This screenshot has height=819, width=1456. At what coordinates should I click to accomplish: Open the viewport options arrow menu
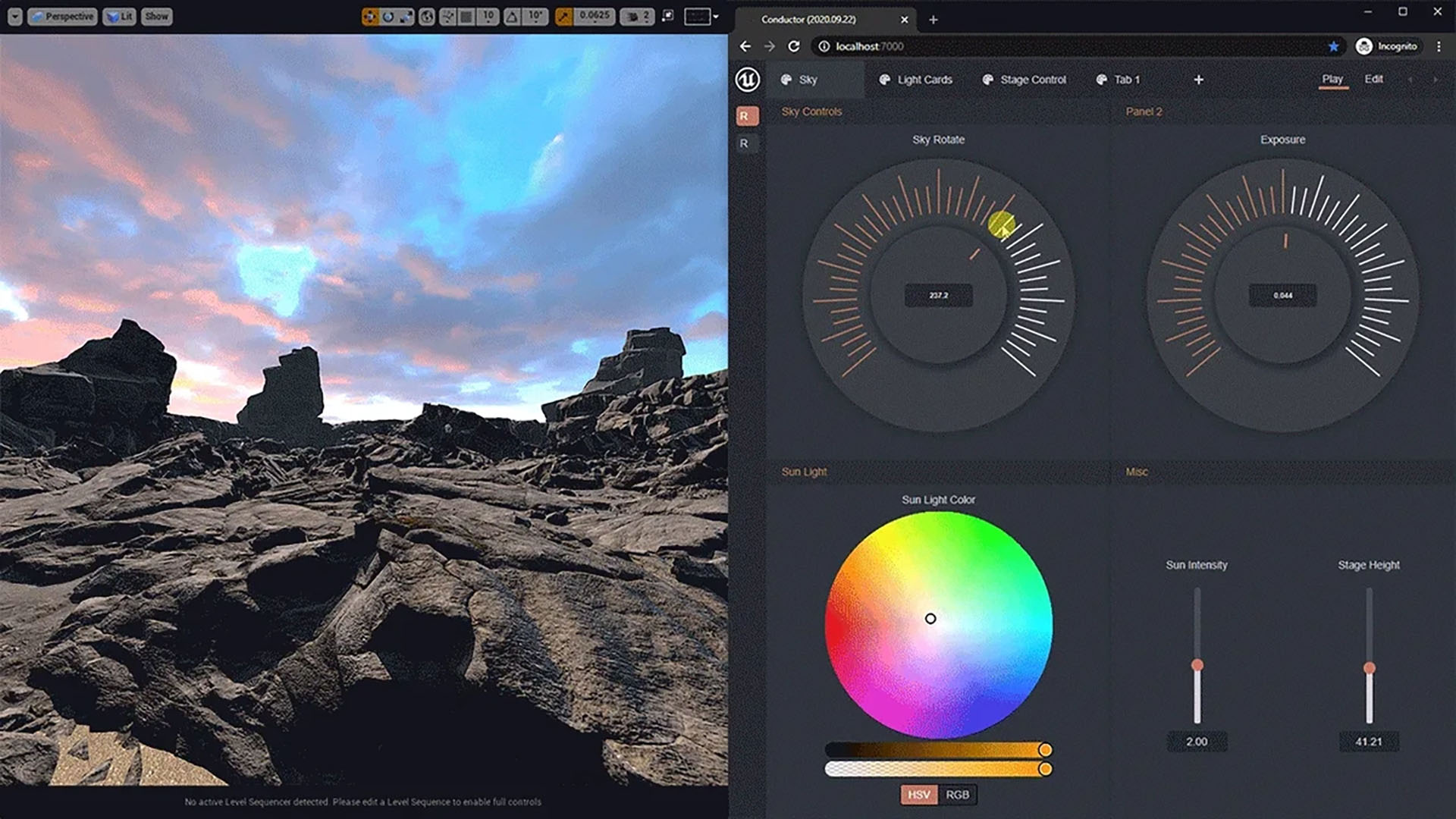[14, 17]
